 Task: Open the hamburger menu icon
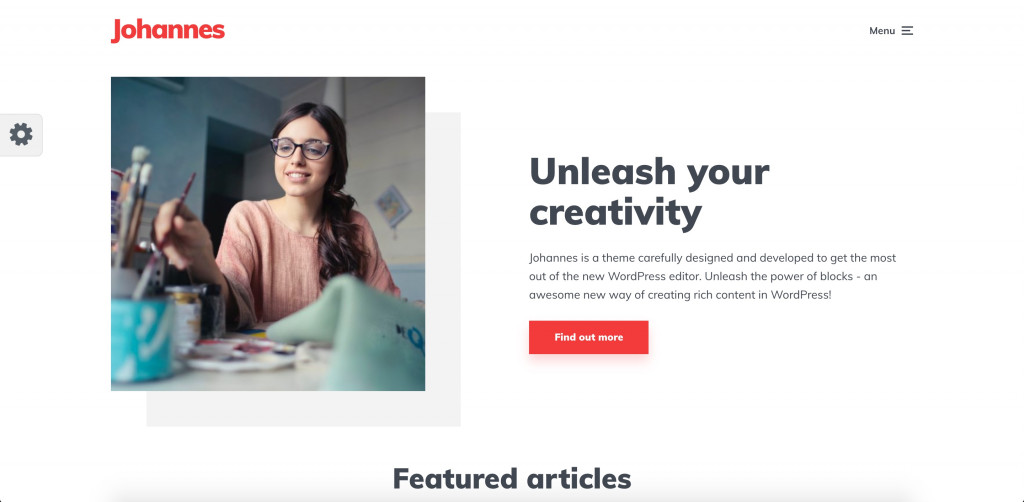click(x=907, y=31)
